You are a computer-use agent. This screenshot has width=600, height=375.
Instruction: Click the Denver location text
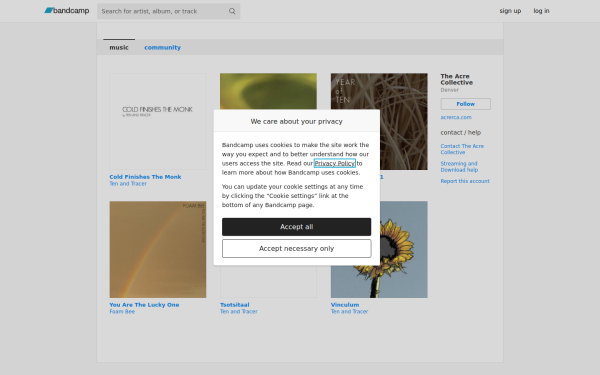449,90
